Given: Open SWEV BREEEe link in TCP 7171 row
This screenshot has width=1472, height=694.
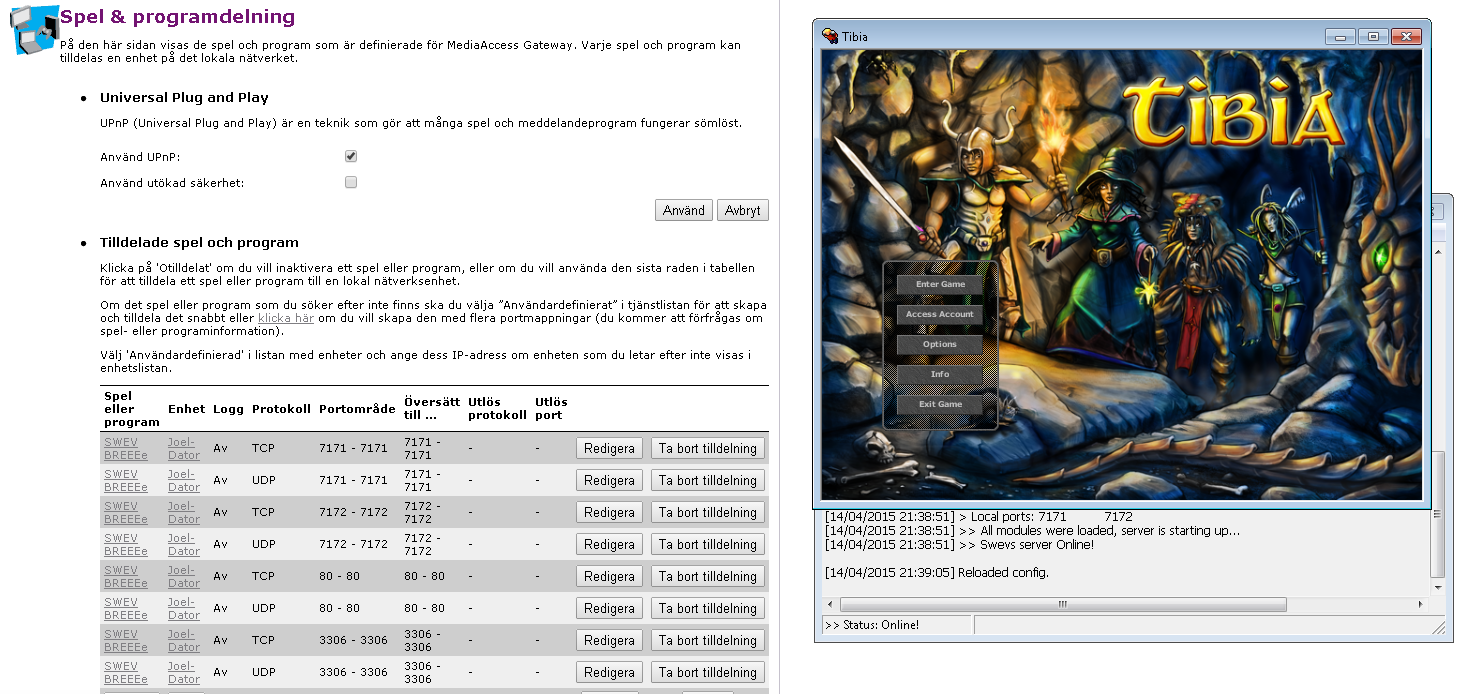Looking at the screenshot, I should tap(126, 448).
